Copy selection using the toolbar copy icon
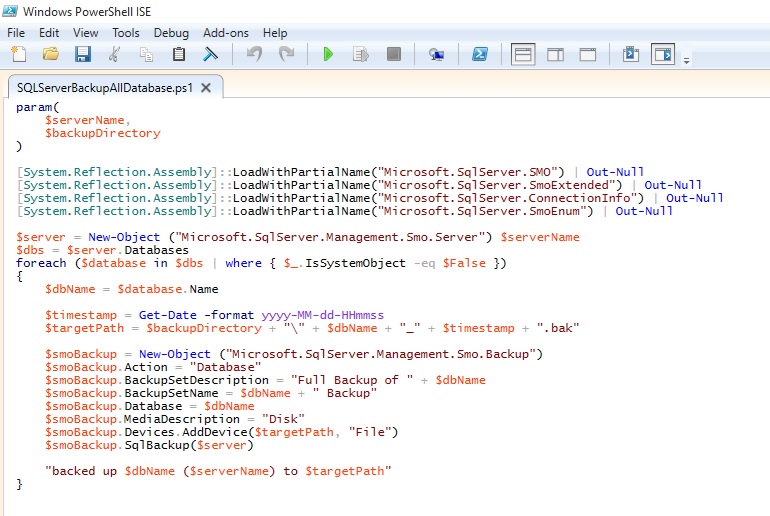This screenshot has height=516, width=770. coord(146,54)
